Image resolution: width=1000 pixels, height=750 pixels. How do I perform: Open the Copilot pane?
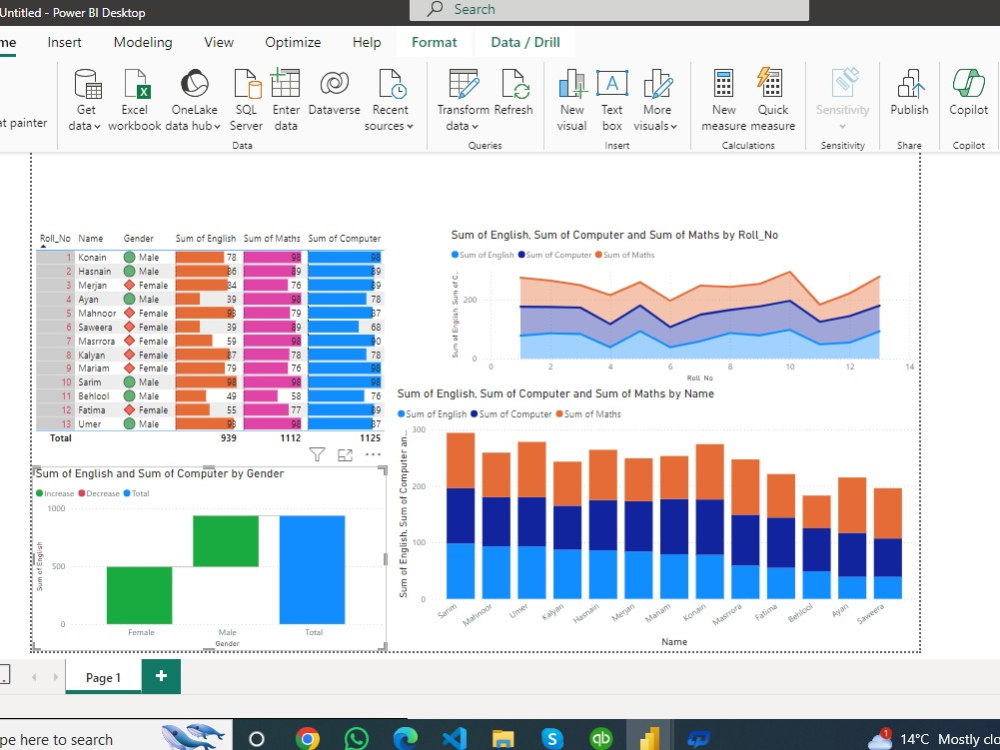(967, 97)
